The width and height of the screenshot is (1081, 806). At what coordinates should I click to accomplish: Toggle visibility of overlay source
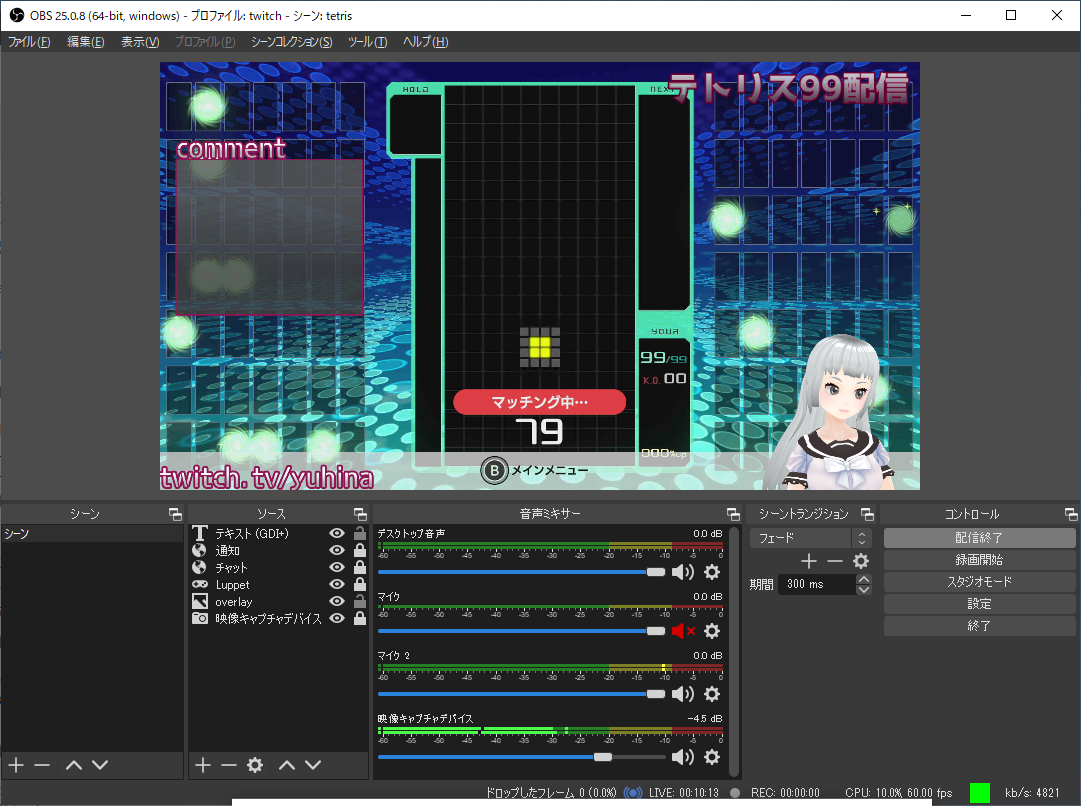(x=337, y=601)
